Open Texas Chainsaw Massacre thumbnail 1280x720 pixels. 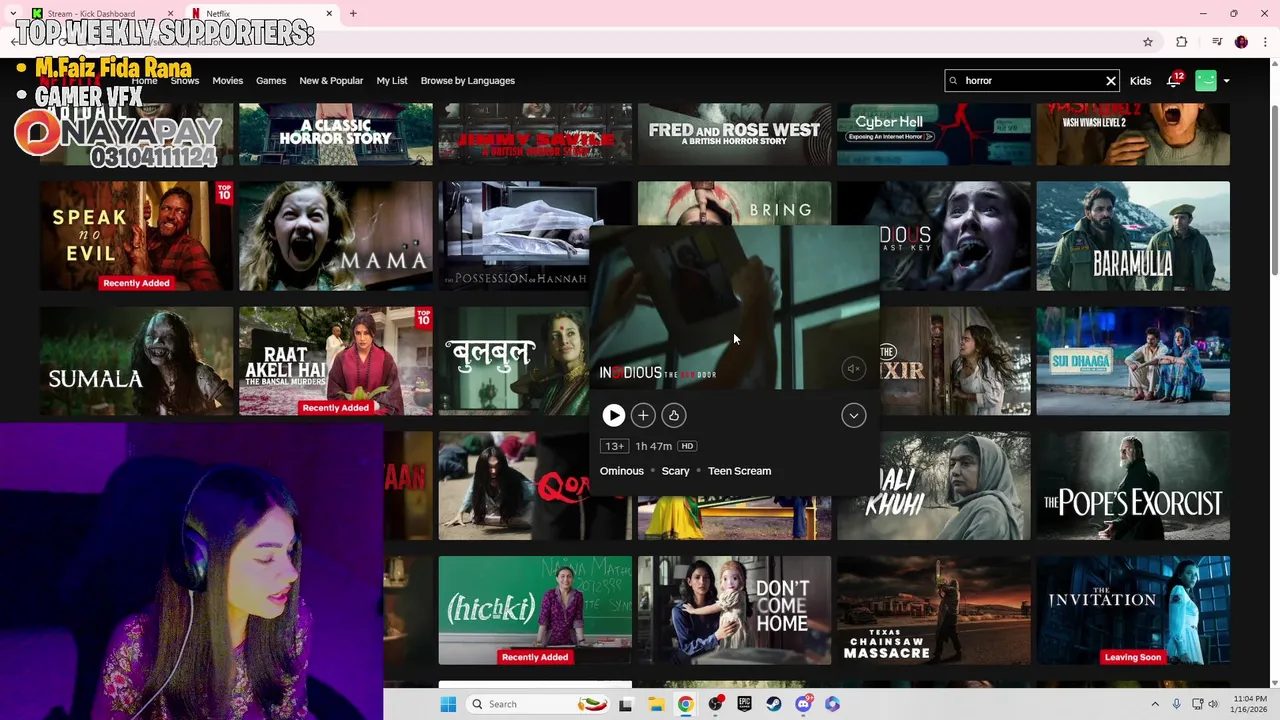[934, 611]
